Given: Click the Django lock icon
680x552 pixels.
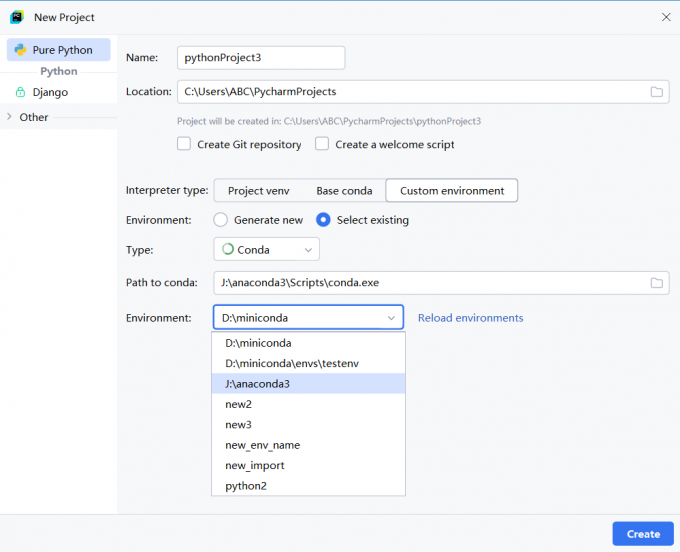Looking at the screenshot, I should coord(20,92).
